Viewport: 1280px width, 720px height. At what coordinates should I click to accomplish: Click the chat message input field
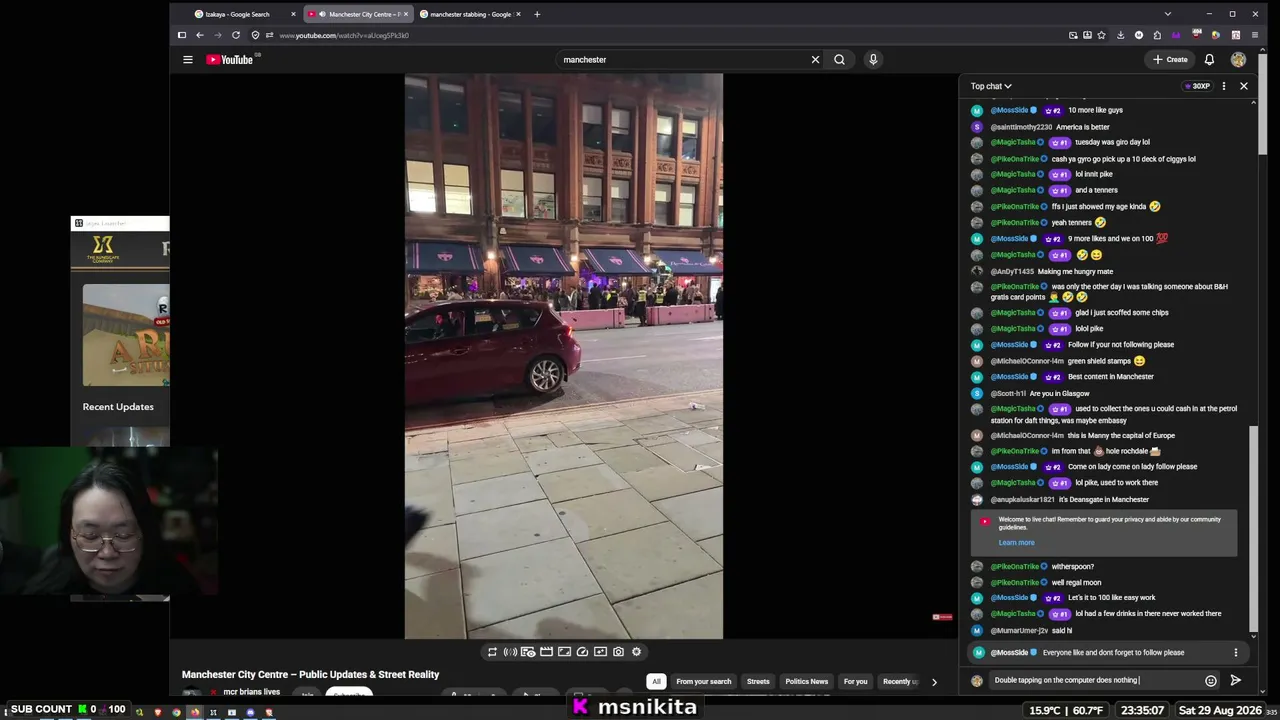point(1096,681)
